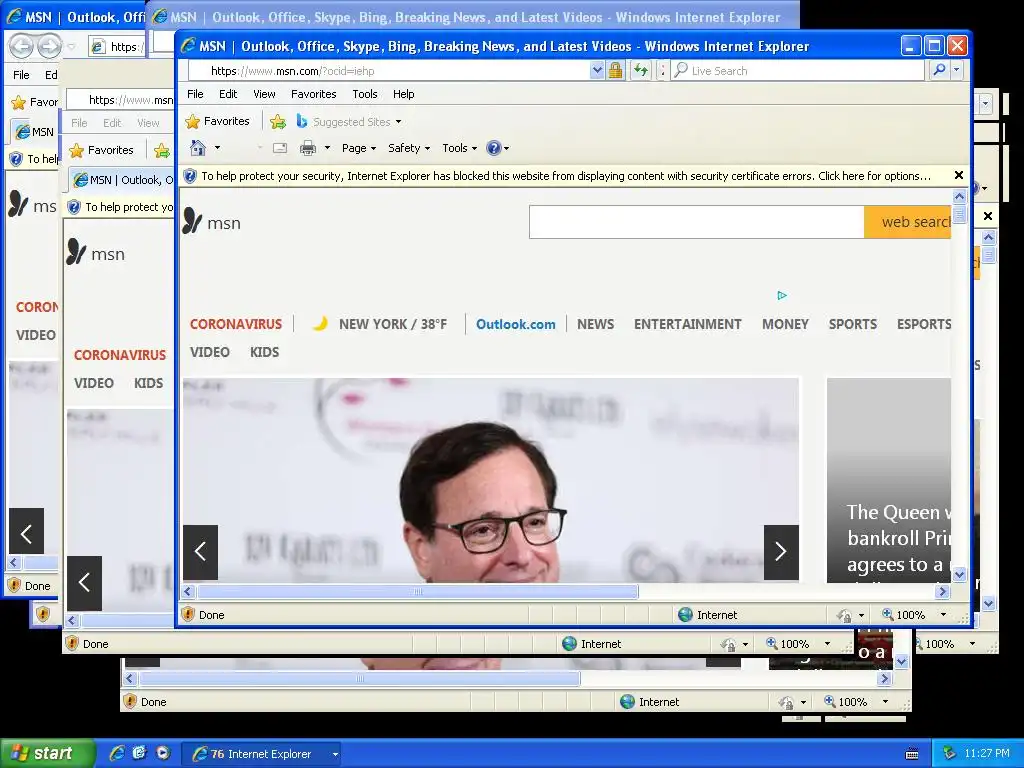
Task: Click the MSN web search text field
Action: tap(696, 222)
